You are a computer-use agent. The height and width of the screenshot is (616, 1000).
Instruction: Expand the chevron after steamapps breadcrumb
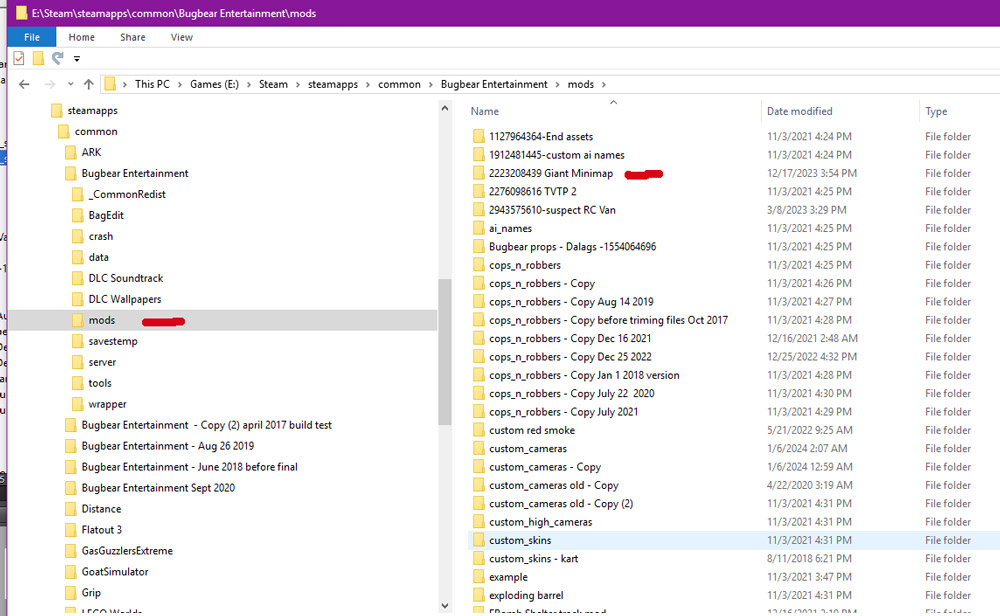coord(368,84)
